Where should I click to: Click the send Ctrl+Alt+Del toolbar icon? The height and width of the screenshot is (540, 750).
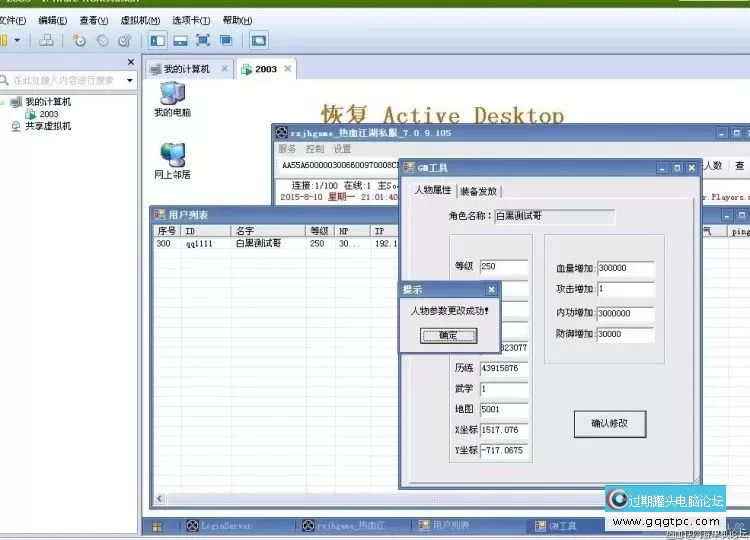[46, 40]
